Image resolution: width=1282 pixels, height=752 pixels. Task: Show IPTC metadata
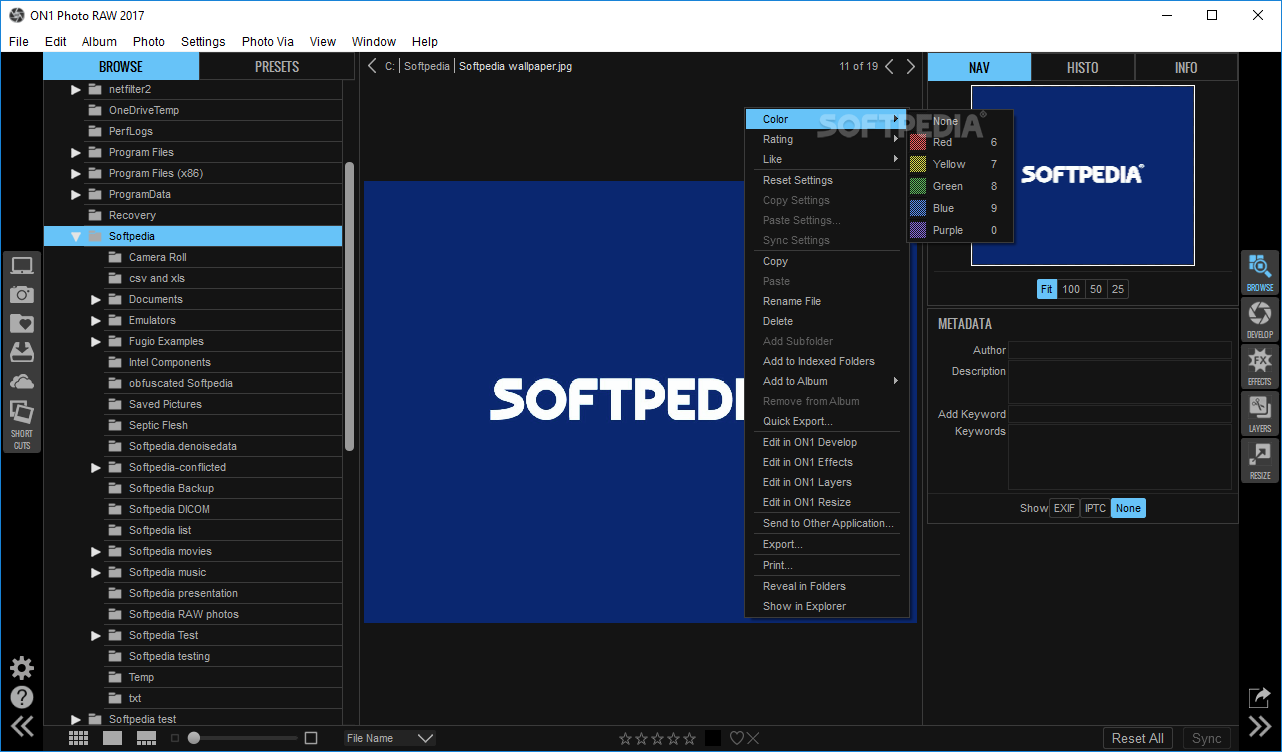[x=1096, y=508]
